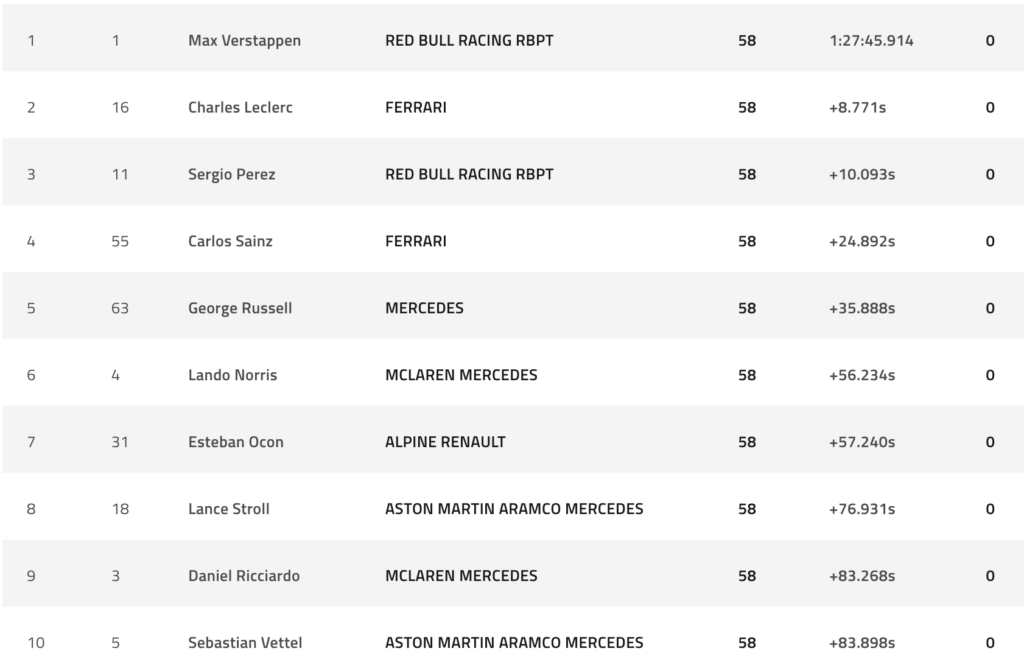
Task: Select FERRARI team in Leclerc row
Action: tap(415, 107)
